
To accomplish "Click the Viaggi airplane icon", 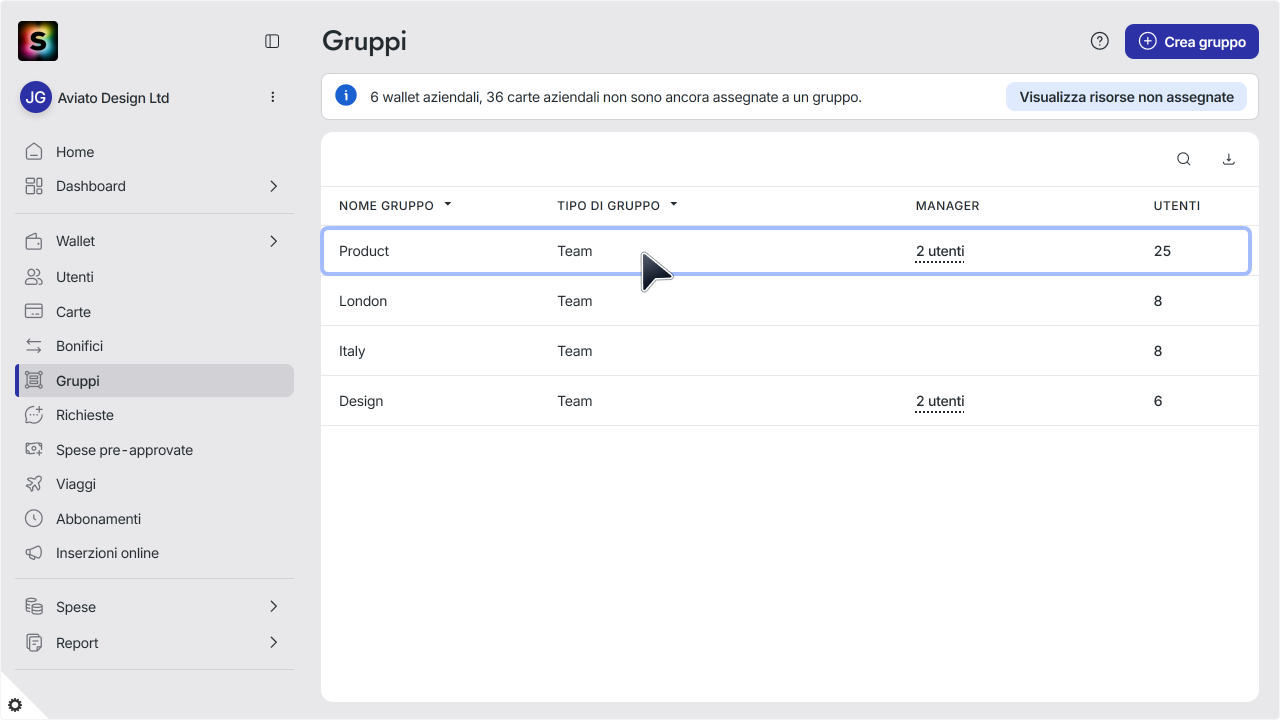I will coord(34,484).
